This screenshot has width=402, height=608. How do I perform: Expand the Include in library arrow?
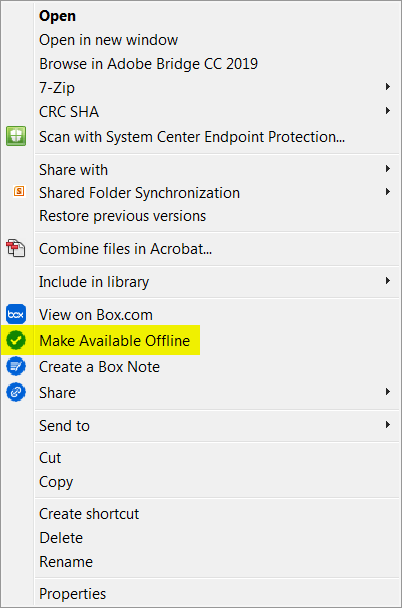point(387,281)
